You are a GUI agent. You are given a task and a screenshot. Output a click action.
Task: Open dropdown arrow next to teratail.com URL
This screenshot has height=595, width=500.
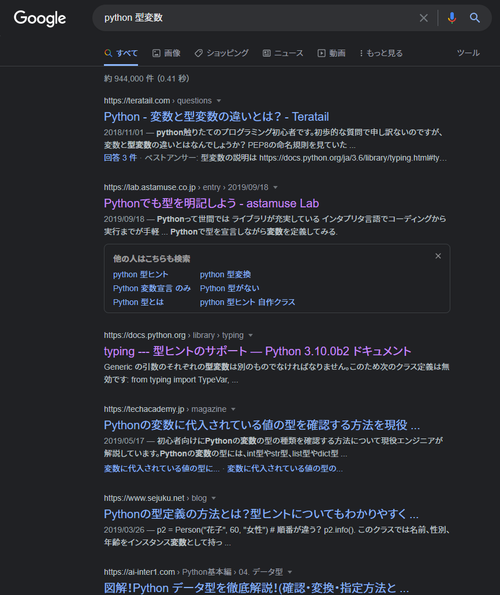point(219,101)
